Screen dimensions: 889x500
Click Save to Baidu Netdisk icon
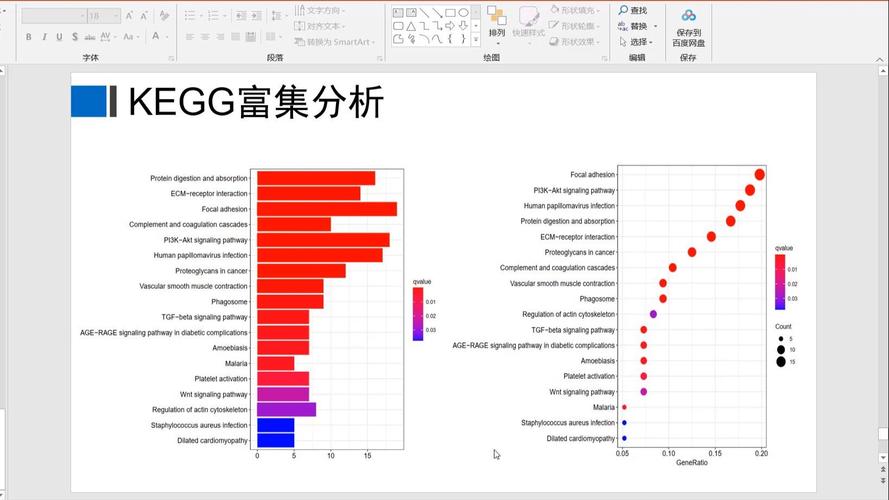click(x=687, y=16)
